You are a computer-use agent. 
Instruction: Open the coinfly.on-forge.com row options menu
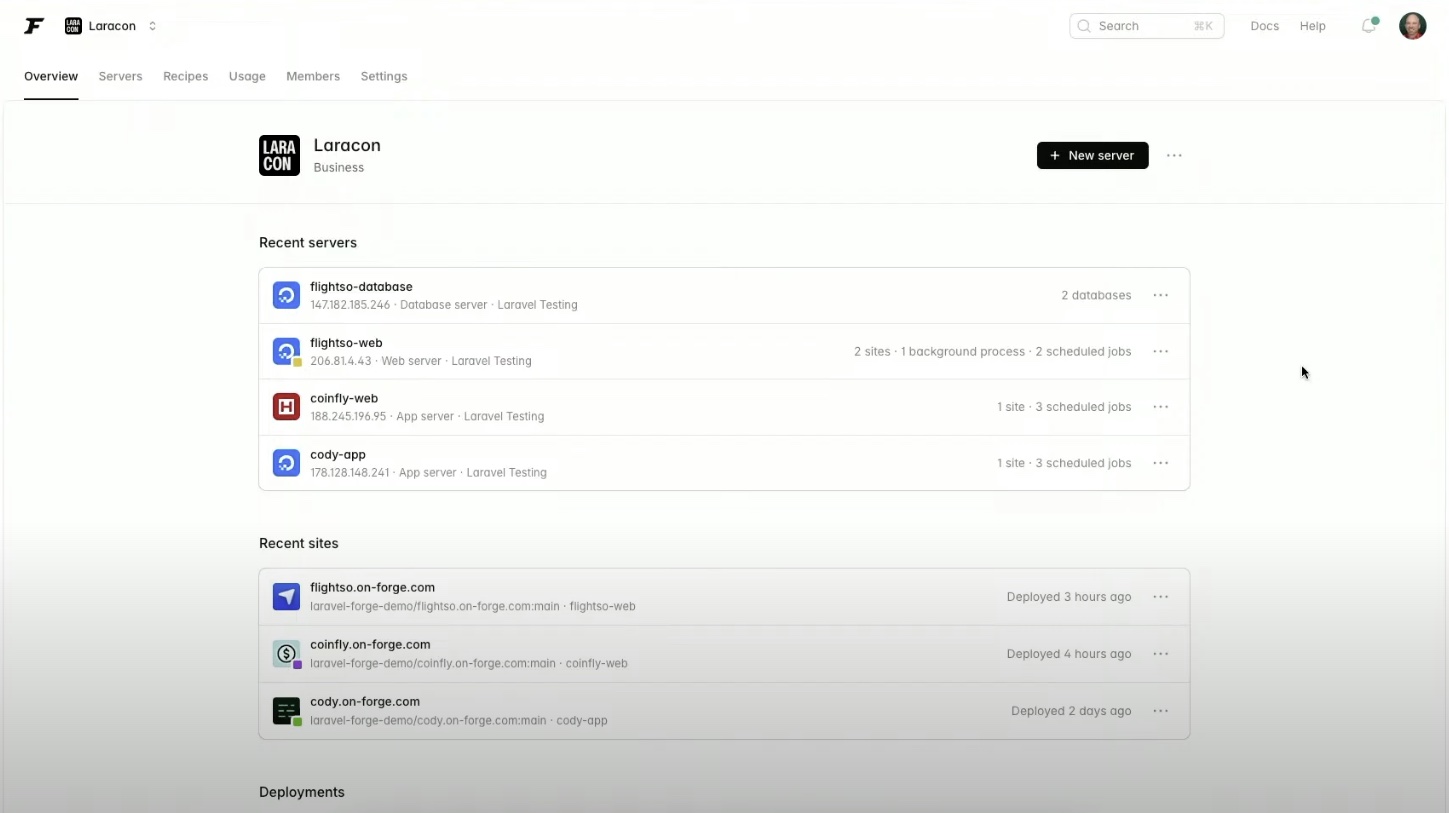[1160, 654]
